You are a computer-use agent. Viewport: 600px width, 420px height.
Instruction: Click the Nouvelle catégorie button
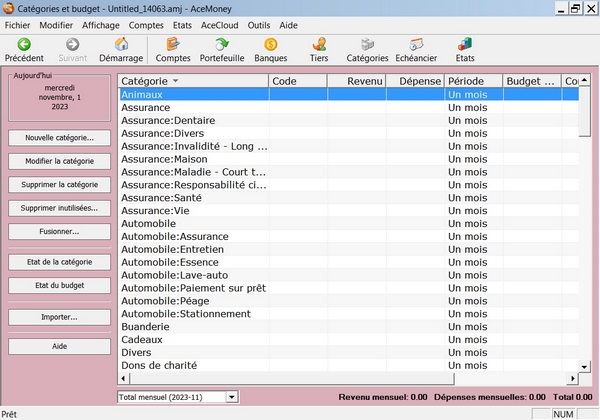(59, 137)
